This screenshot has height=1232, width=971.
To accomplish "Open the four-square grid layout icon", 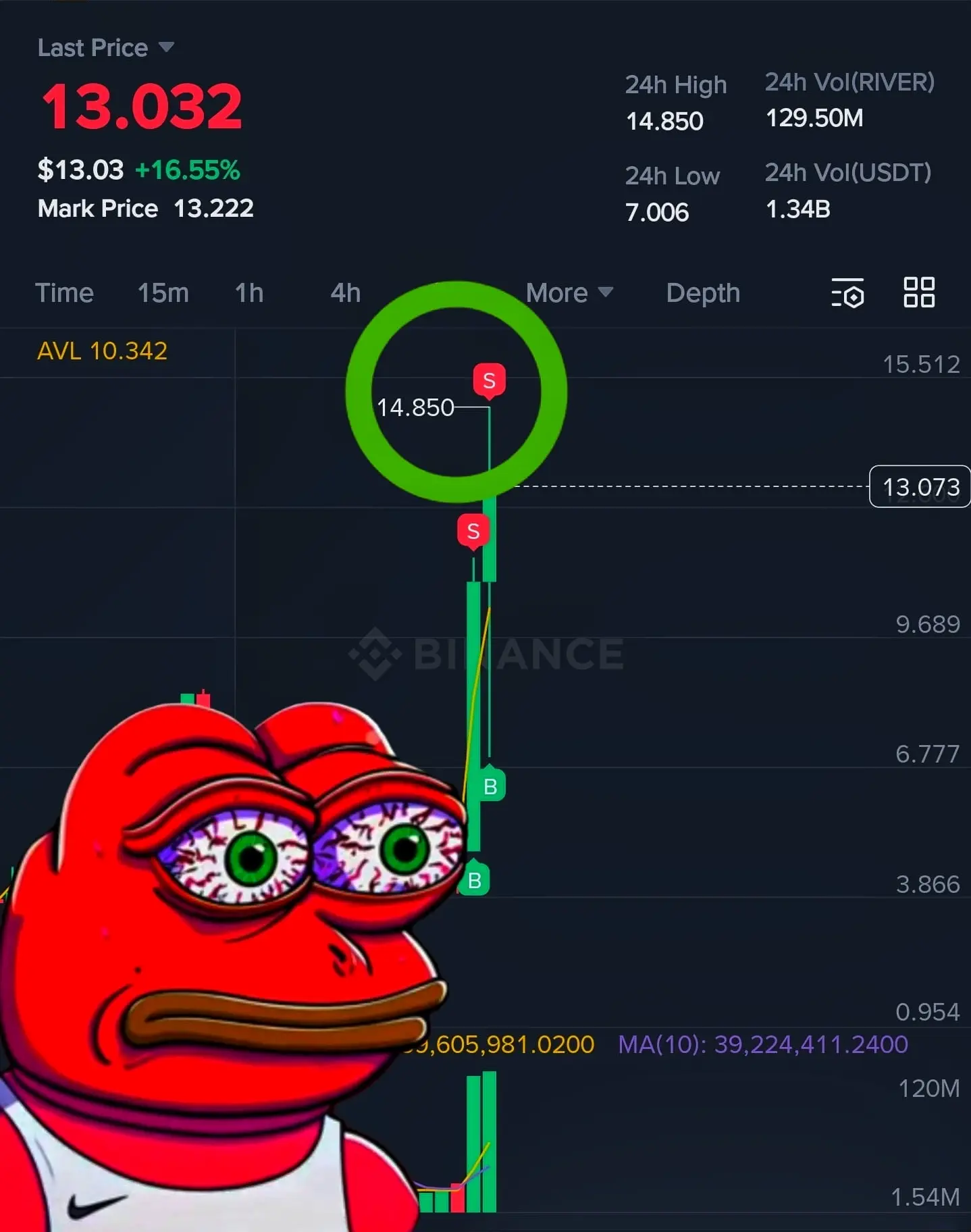I will (x=919, y=292).
